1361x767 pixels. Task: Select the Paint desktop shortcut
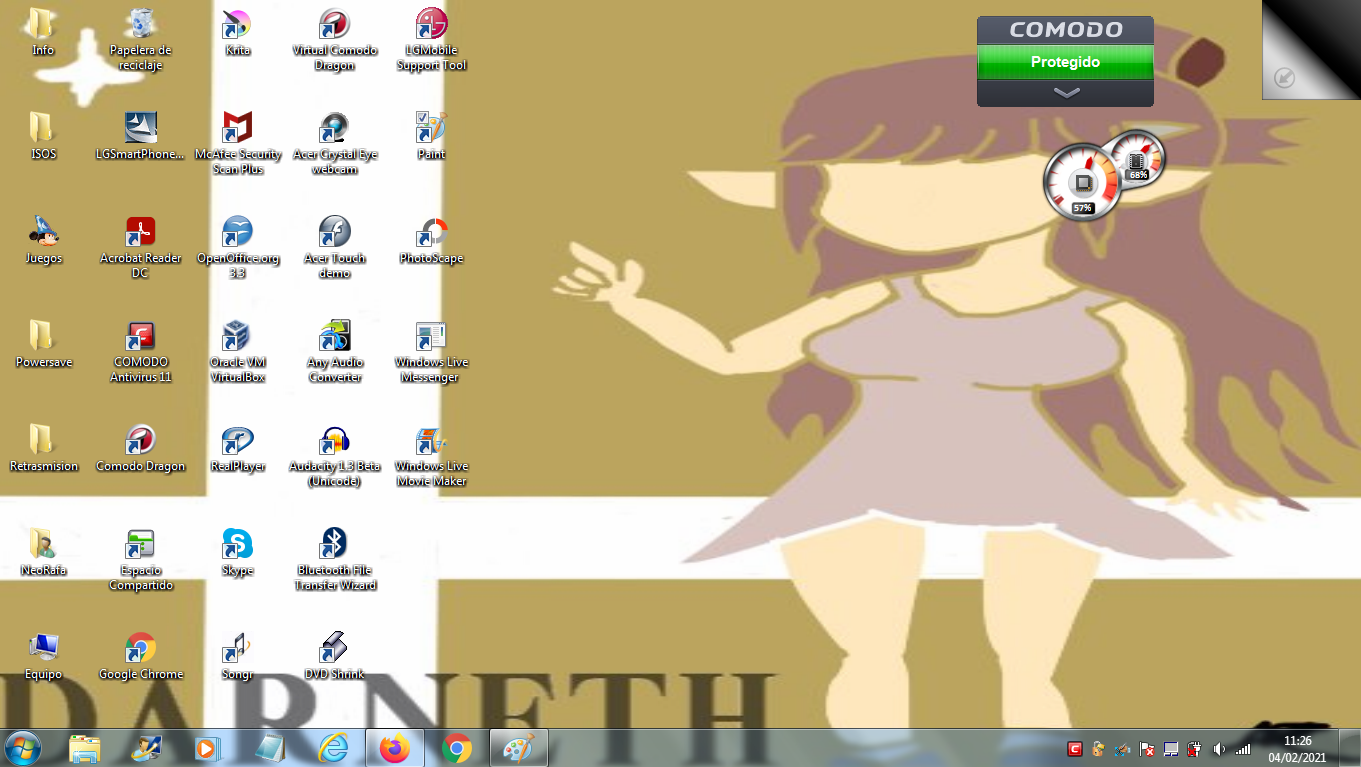tap(431, 136)
